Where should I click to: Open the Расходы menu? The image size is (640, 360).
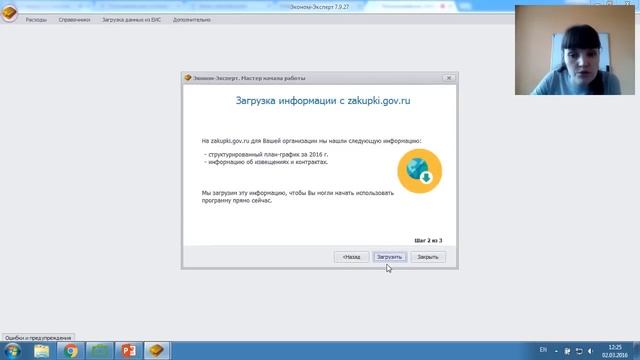[x=36, y=20]
